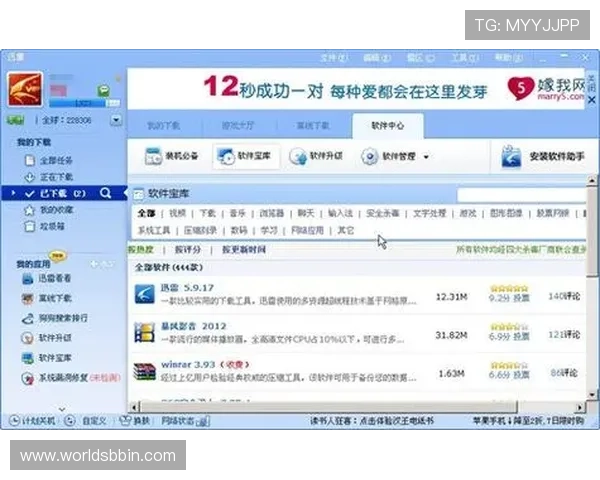600x480 pixels.
Task: Open winrar 3.93 title link
Action: (188, 364)
